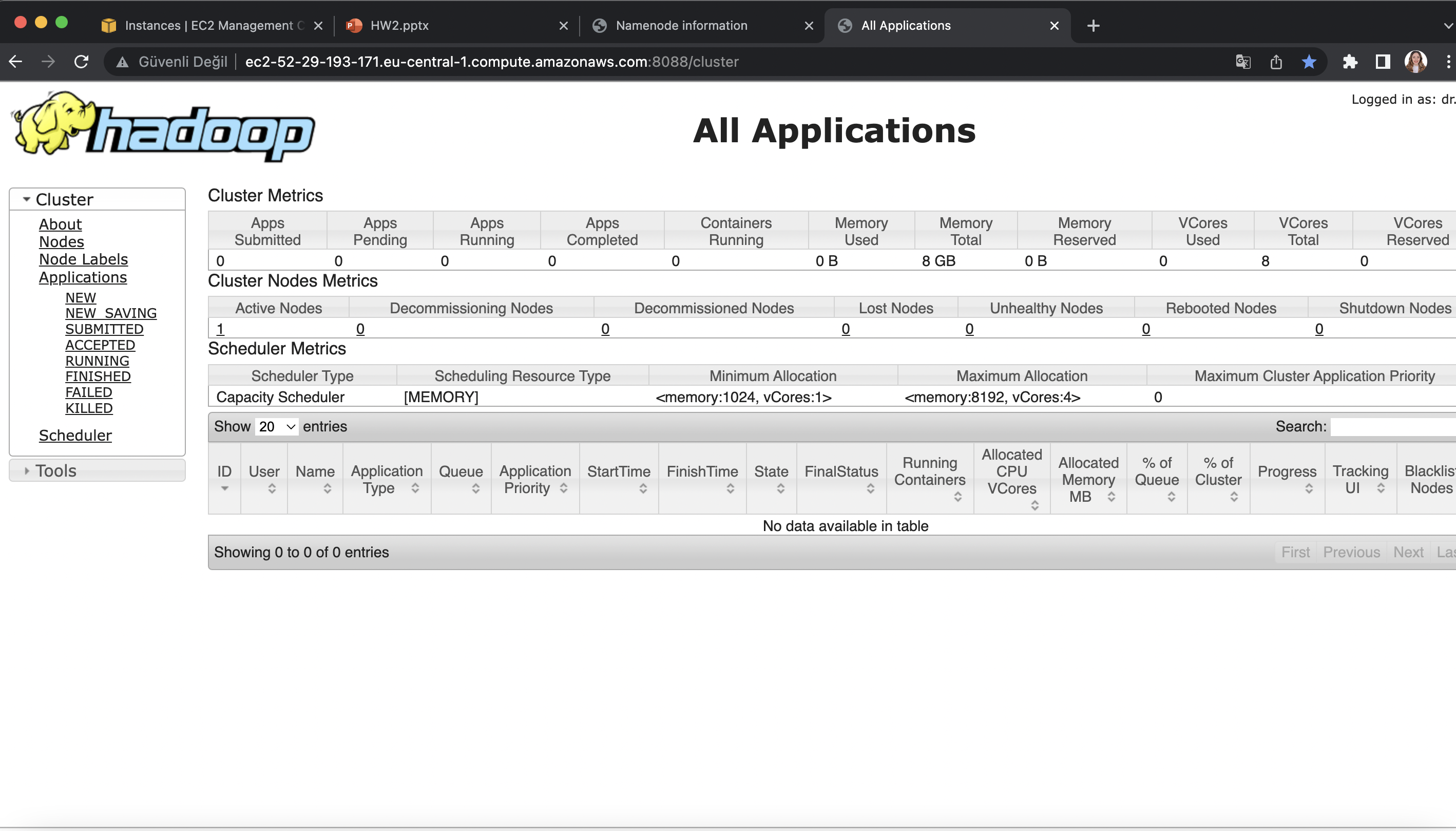Click the share icon in the toolbar

click(x=1276, y=62)
